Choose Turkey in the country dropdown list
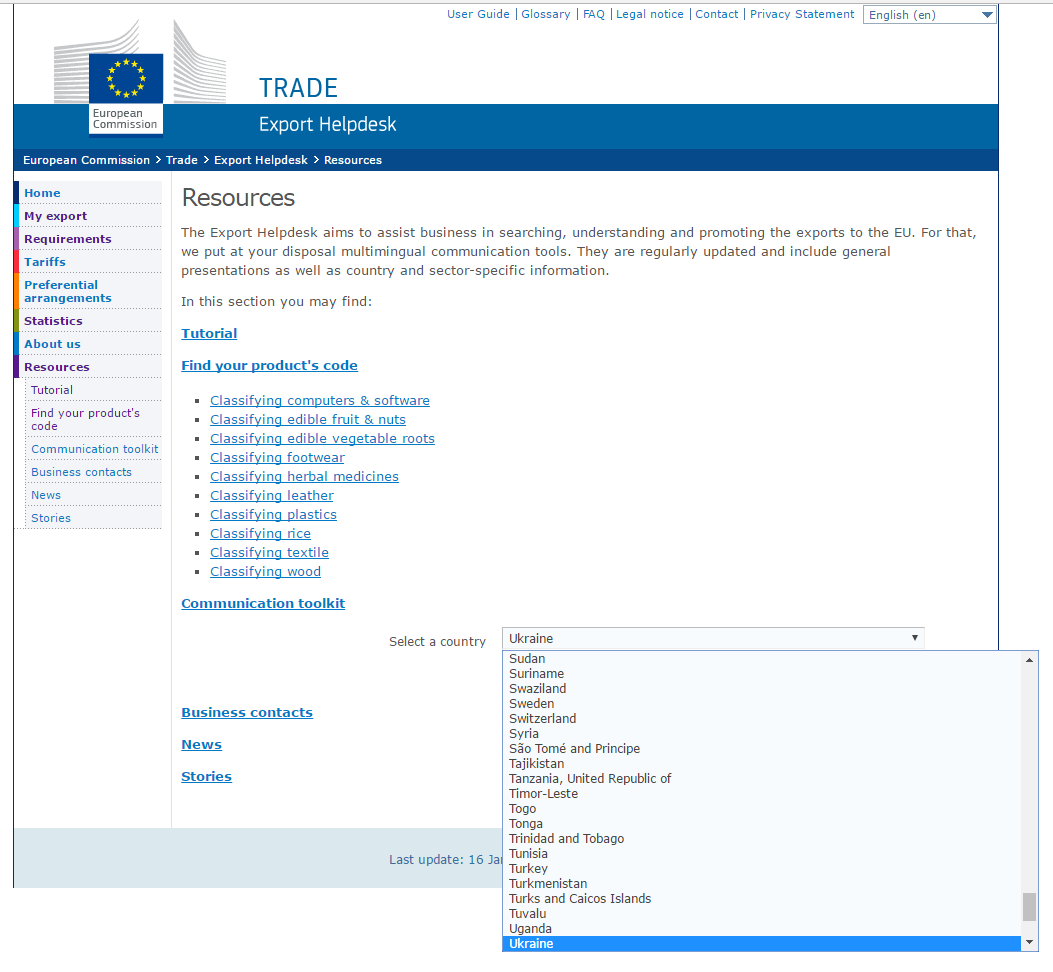1053x972 pixels. pos(528,869)
